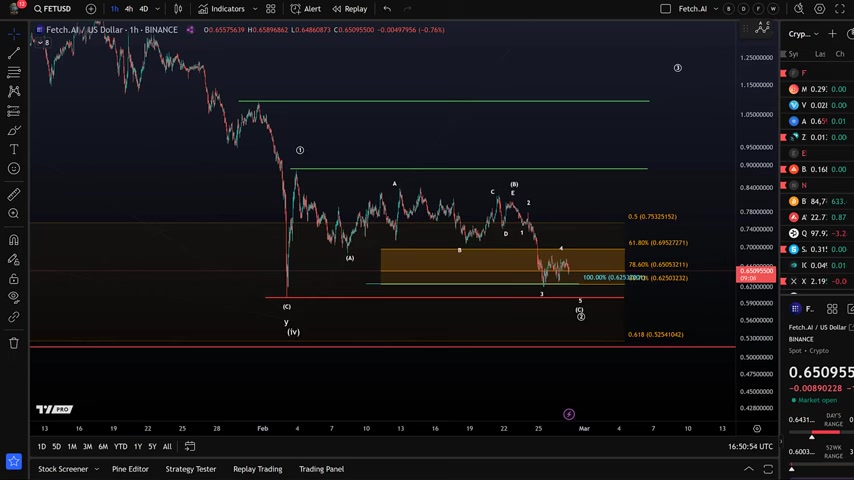Open the FETUSD symbol search
The image size is (854, 480).
[52, 9]
